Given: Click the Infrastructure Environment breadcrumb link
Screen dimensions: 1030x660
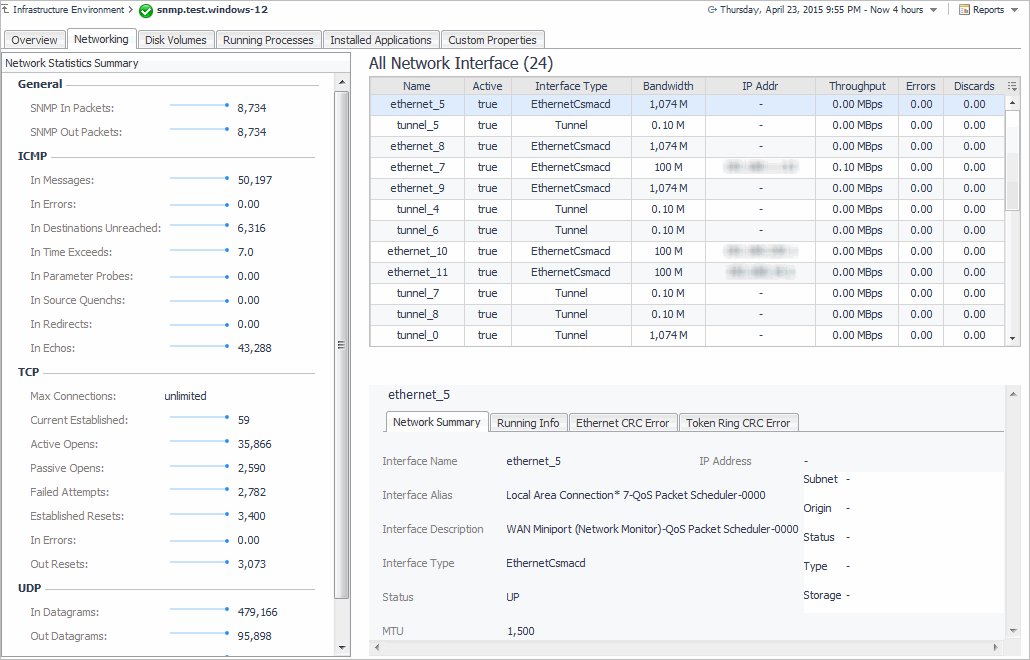Looking at the screenshot, I should click(69, 10).
